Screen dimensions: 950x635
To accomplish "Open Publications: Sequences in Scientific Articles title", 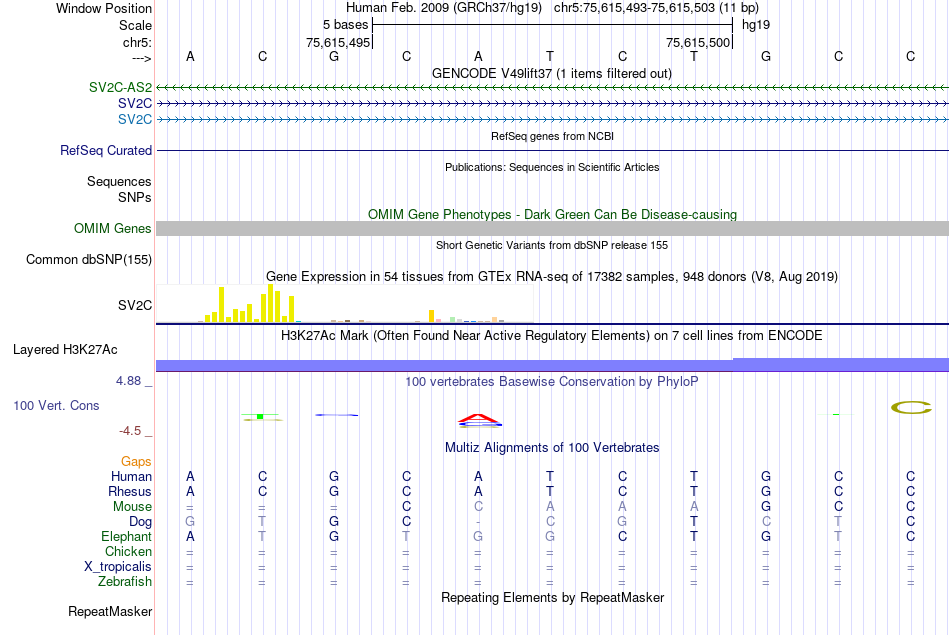I will 552,167.
